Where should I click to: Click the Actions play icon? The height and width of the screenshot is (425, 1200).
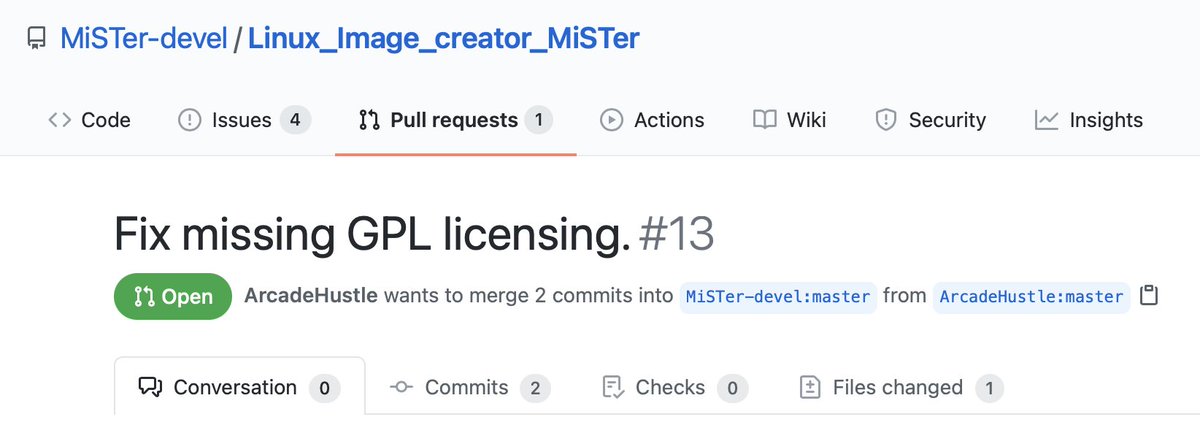(x=611, y=120)
